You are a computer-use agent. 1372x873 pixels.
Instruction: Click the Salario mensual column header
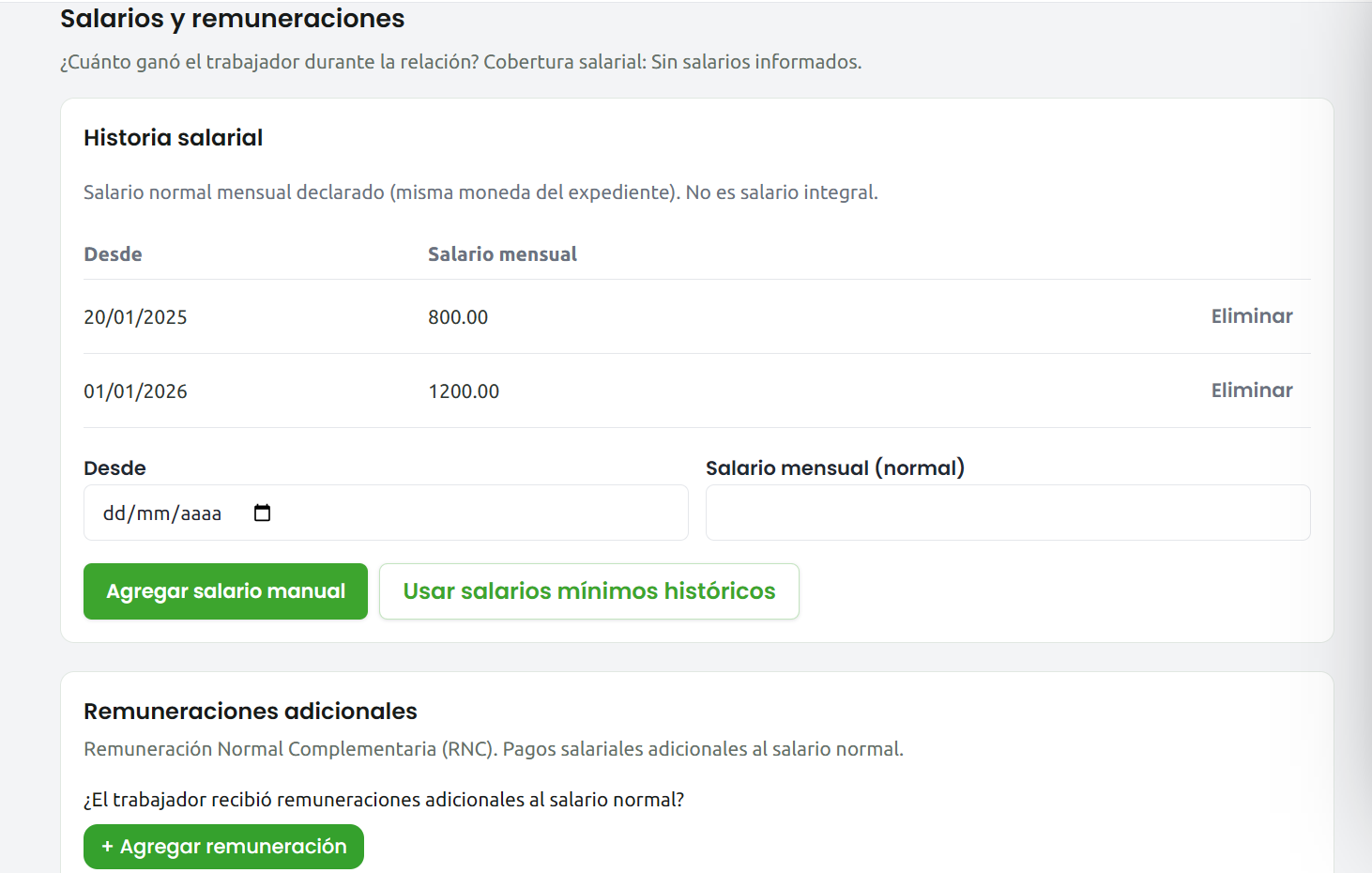pos(502,254)
